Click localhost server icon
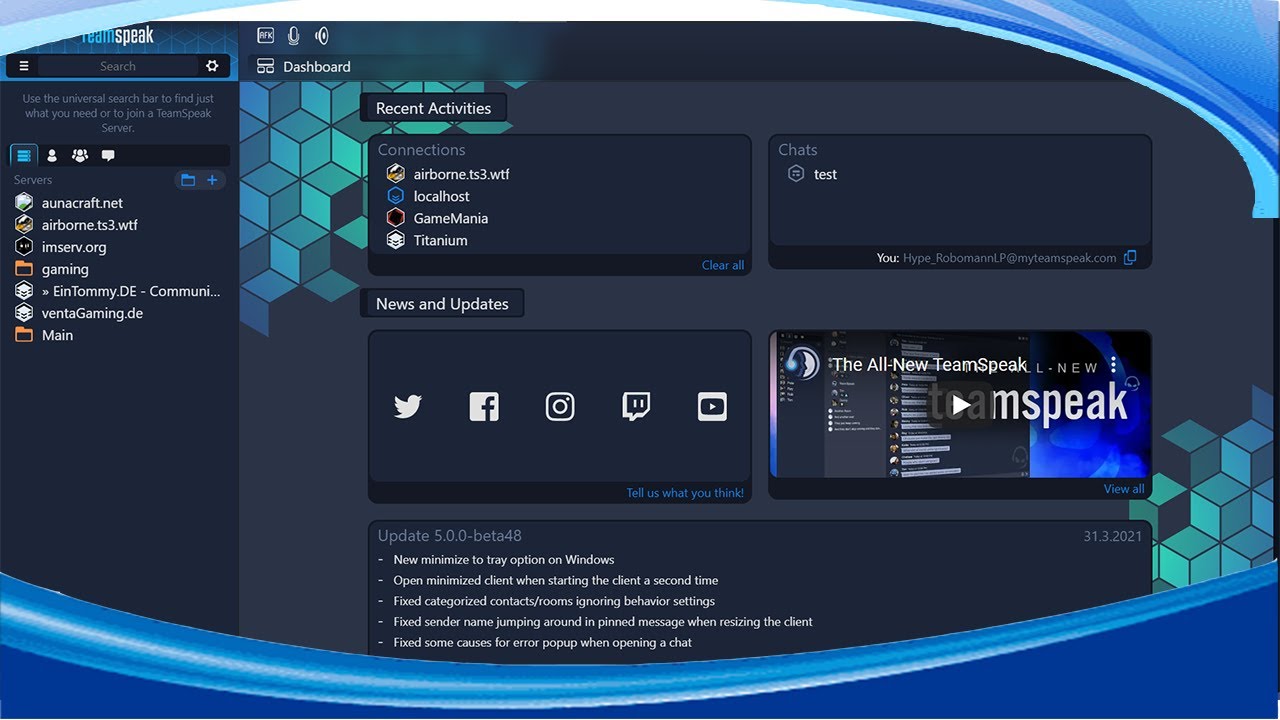The image size is (1280, 720). (x=396, y=196)
